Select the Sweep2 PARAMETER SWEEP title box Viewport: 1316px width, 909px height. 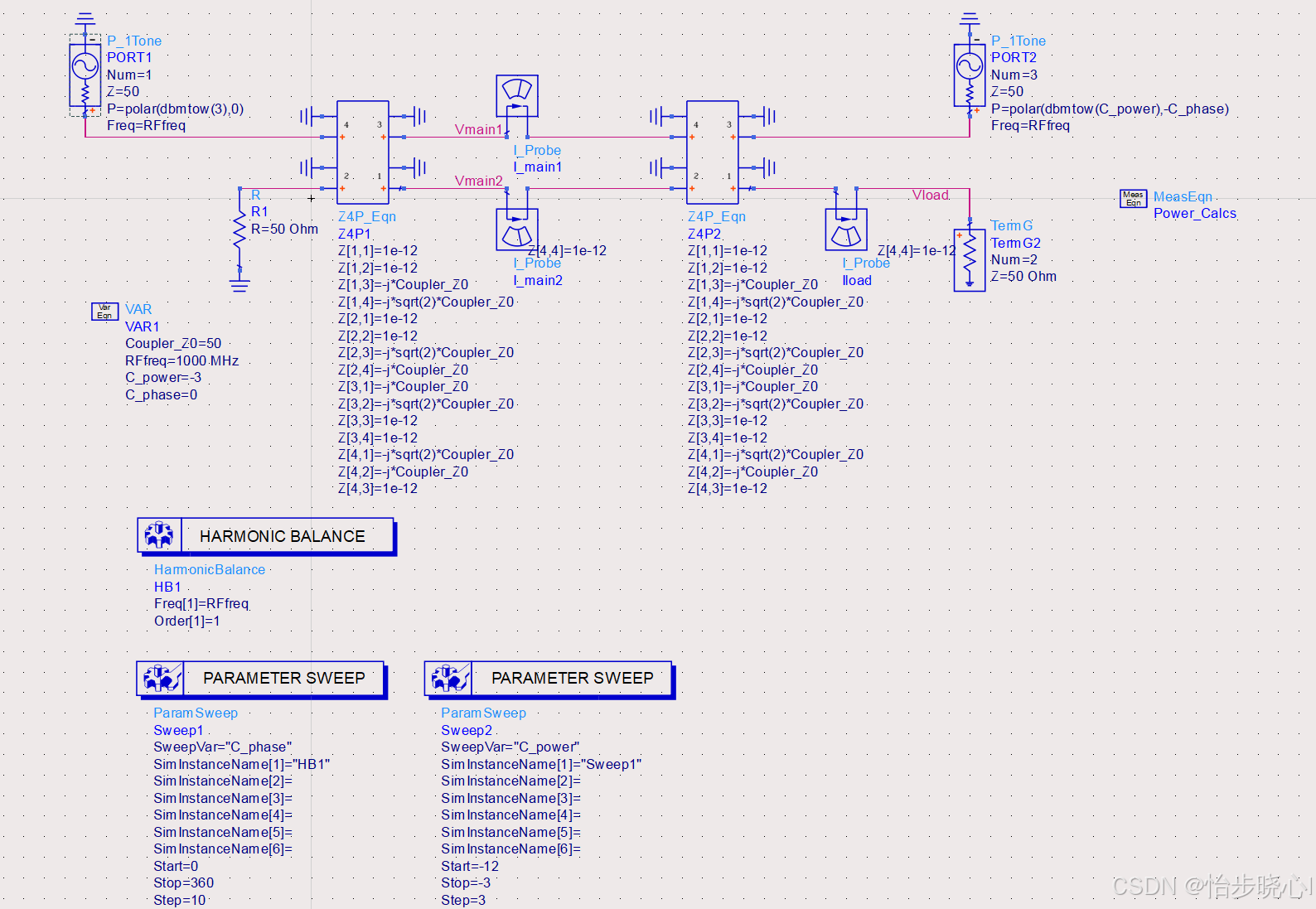(549, 679)
